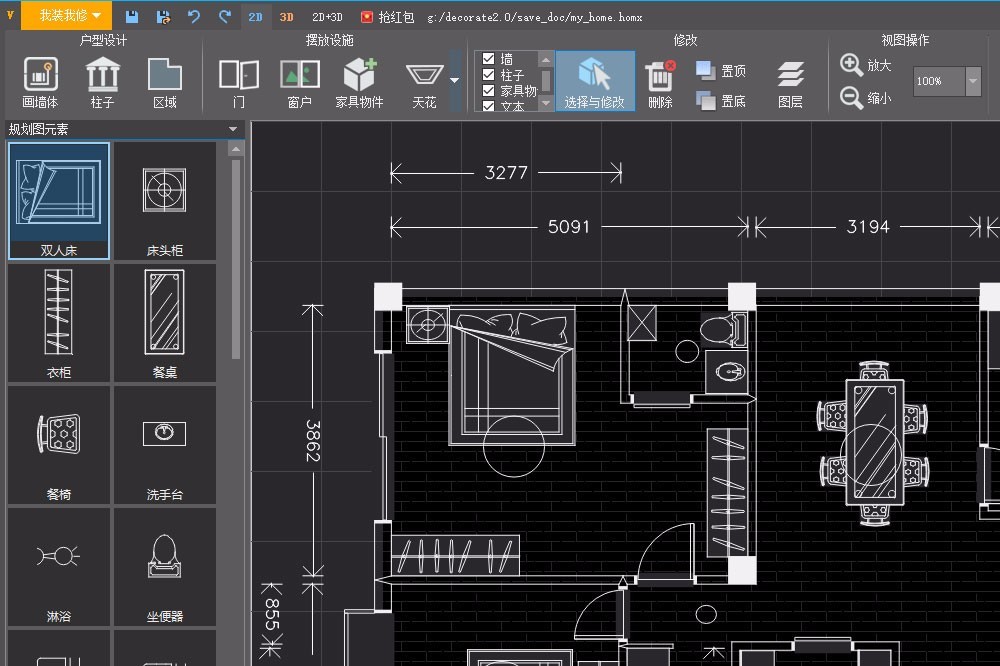Image resolution: width=1000 pixels, height=666 pixels.
Task: Switch to the 3D view tab
Action: (287, 17)
